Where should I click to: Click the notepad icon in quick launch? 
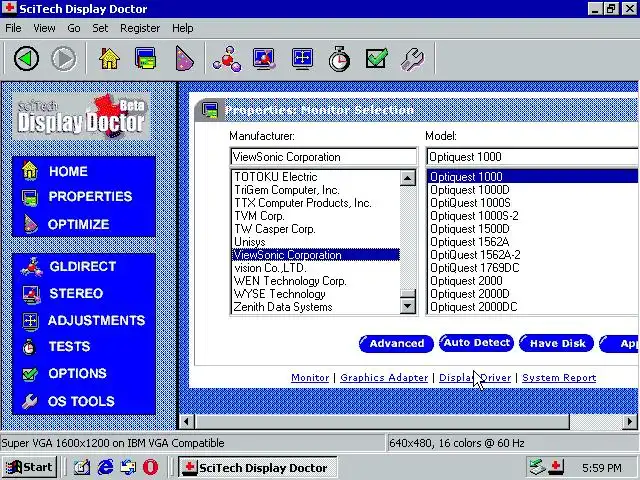point(82,467)
